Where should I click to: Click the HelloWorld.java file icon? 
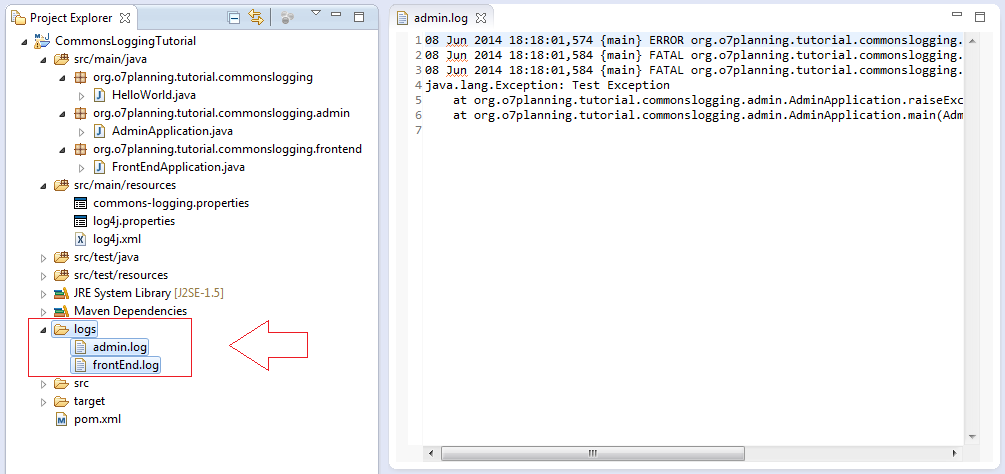click(99, 95)
